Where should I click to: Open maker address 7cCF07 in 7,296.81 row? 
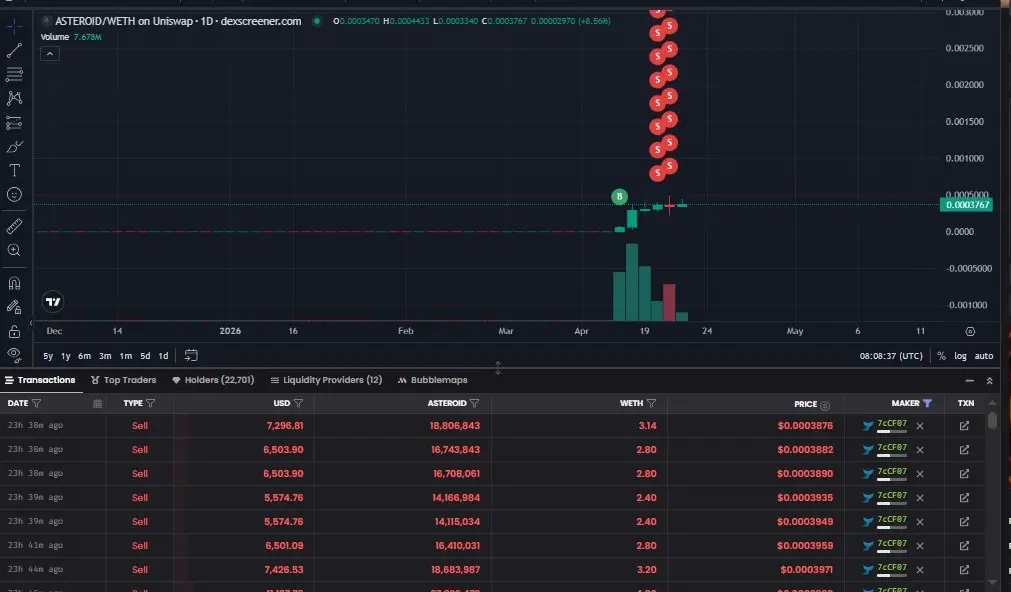click(892, 423)
